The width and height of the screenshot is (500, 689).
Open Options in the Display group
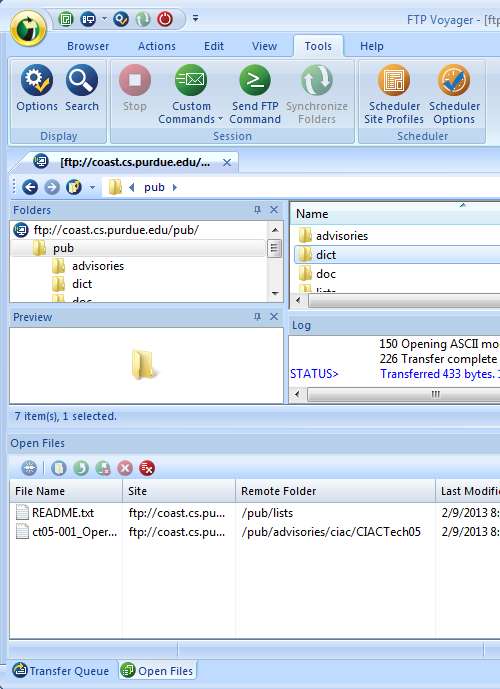[37, 88]
